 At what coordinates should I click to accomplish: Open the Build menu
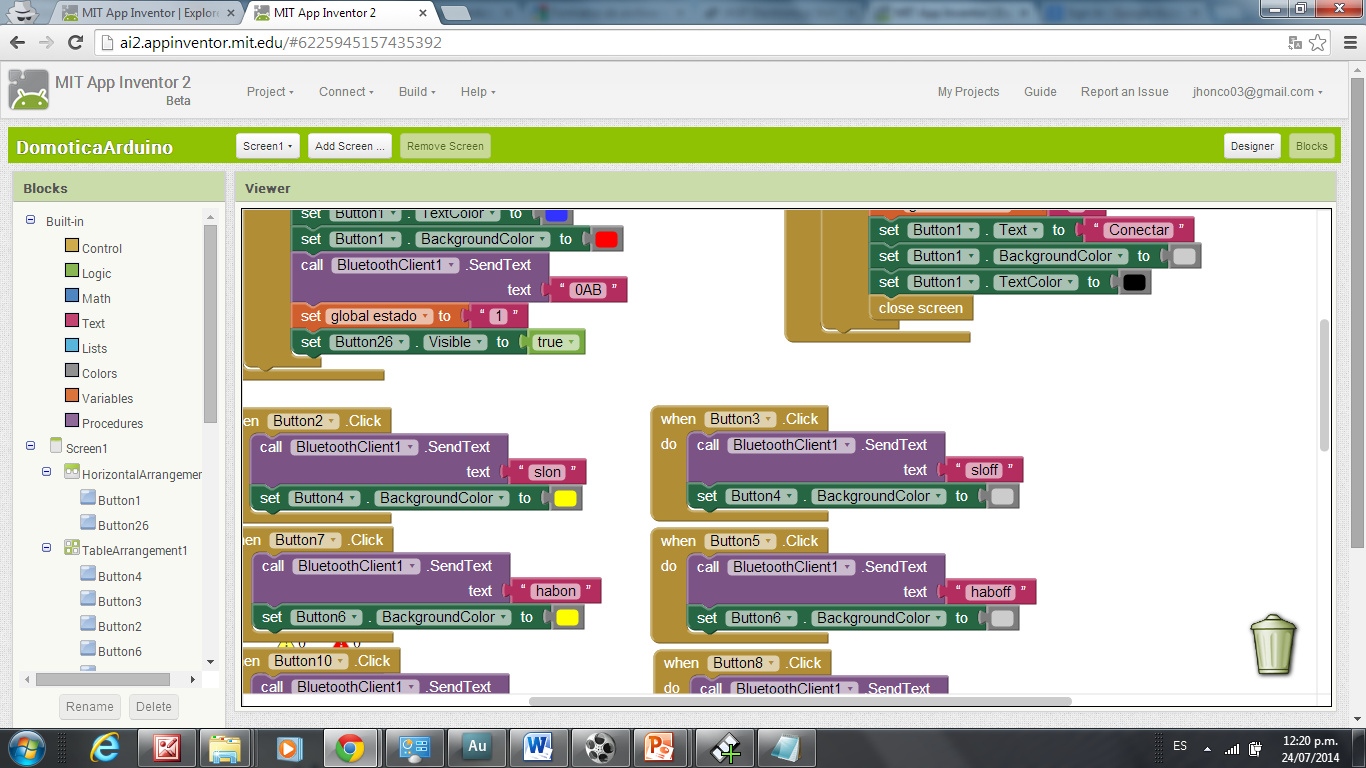point(417,91)
